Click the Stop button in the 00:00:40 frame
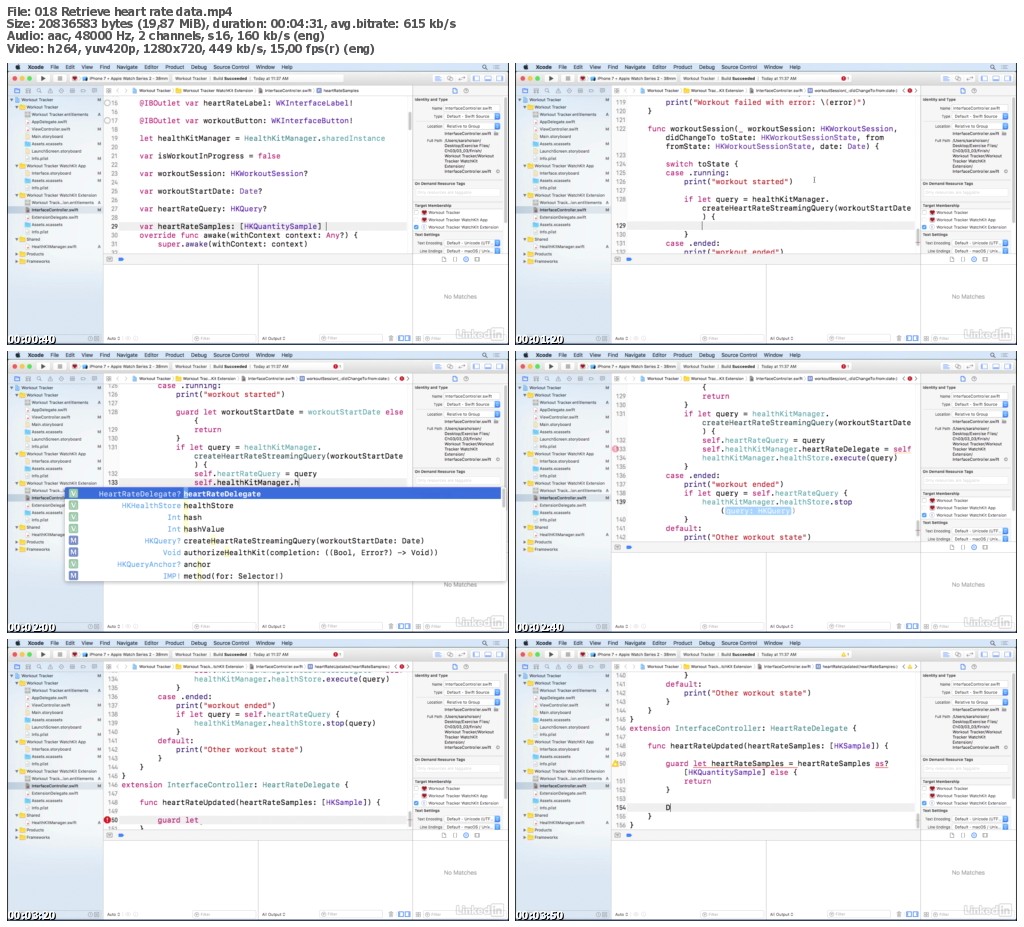 (x=59, y=78)
